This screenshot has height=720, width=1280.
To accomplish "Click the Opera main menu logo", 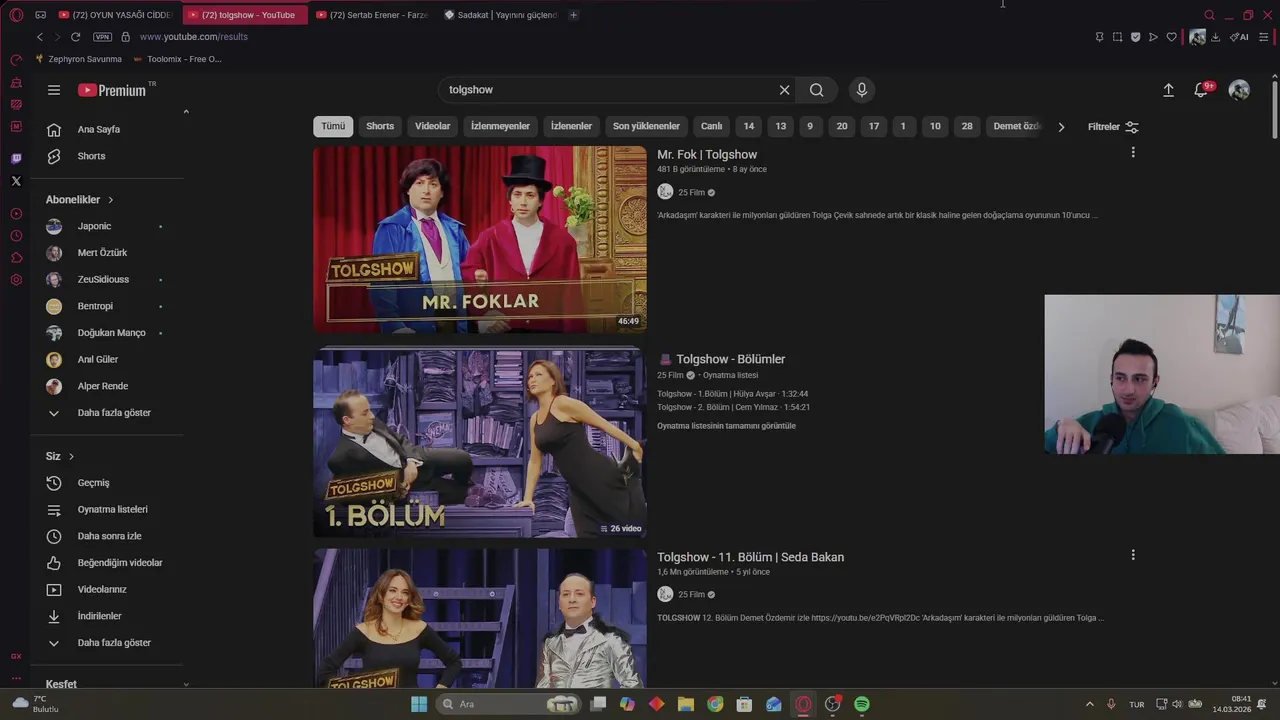I will (16, 15).
